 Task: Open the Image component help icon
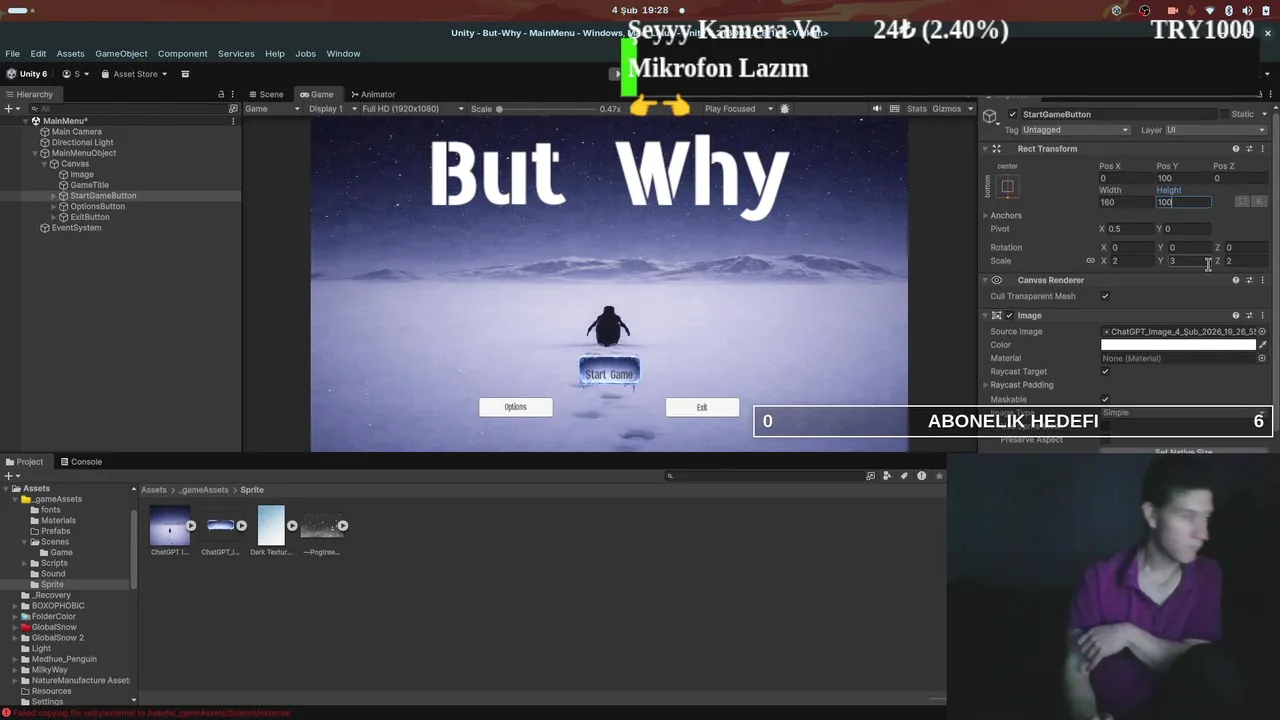click(1236, 315)
